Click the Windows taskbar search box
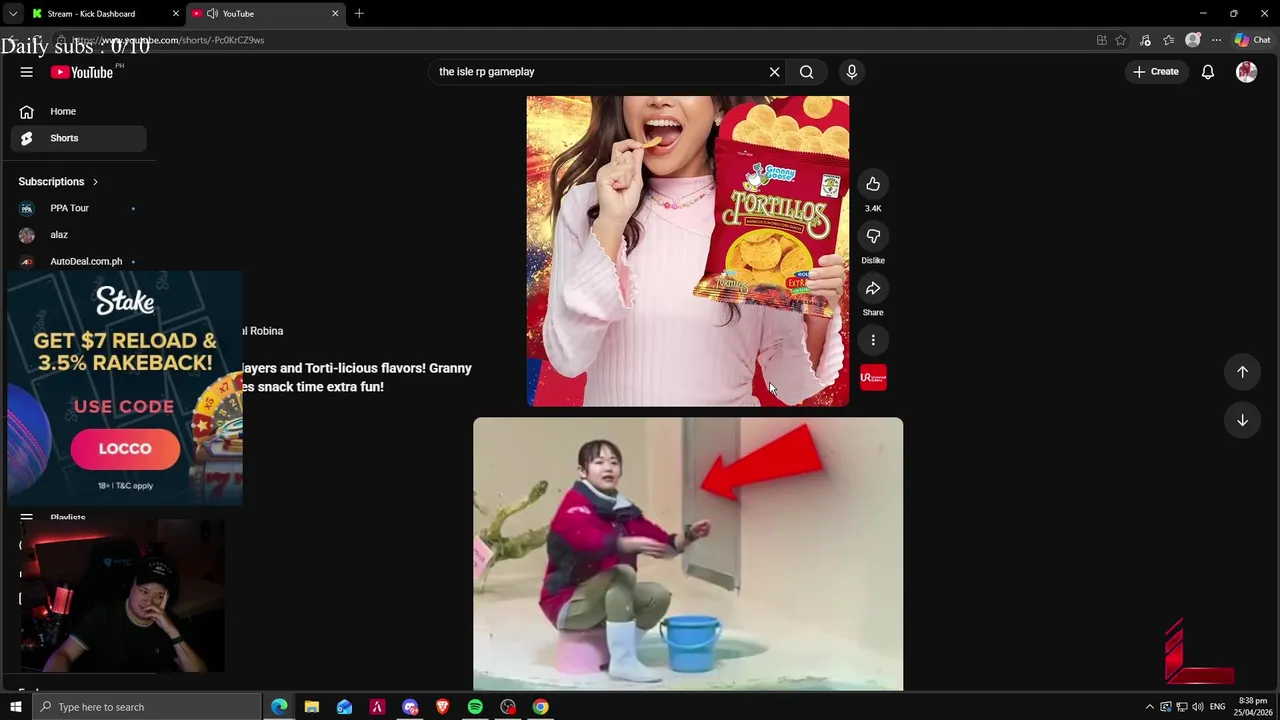The height and width of the screenshot is (720, 1280). click(x=146, y=707)
